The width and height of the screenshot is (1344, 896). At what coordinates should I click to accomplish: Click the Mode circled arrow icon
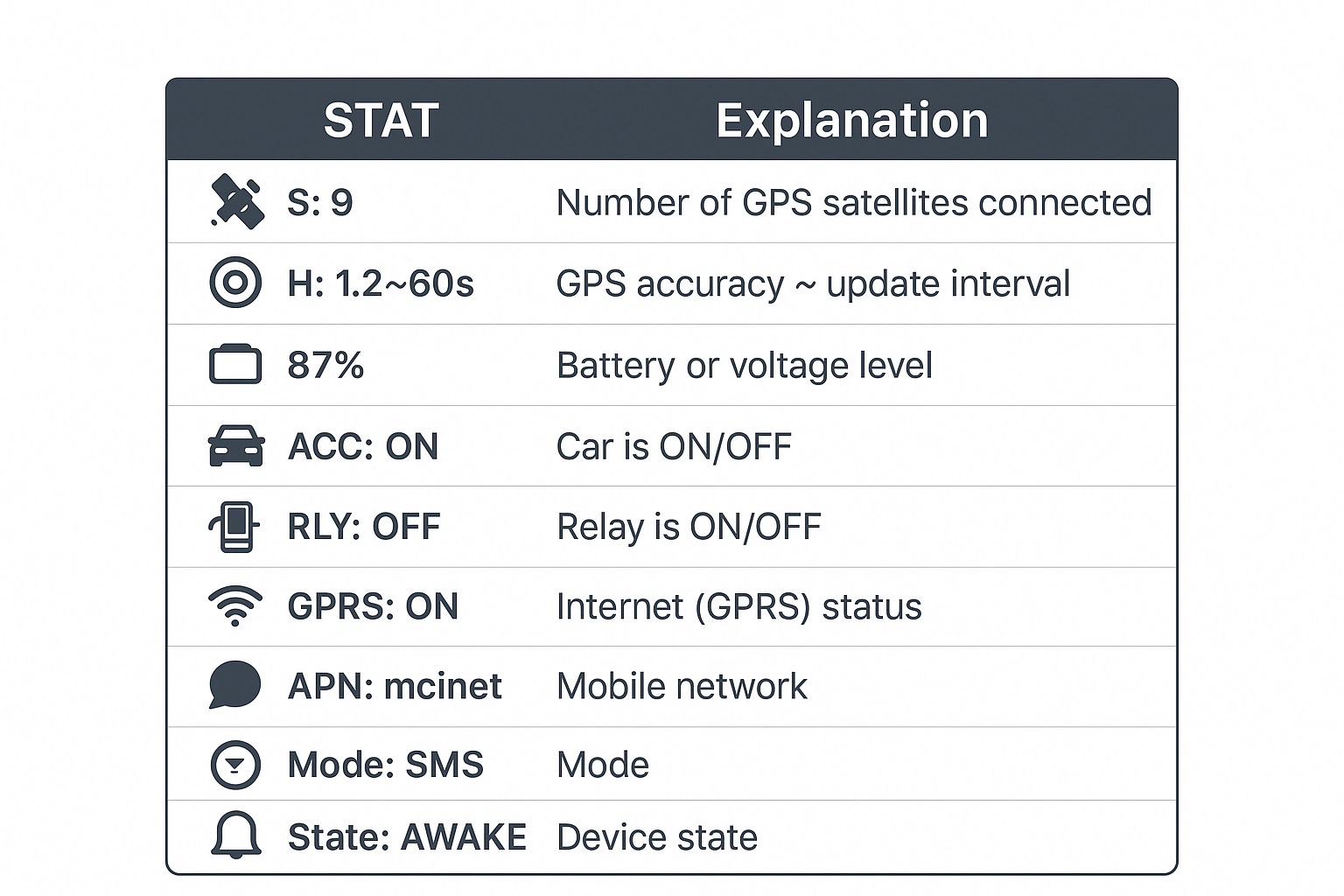click(235, 765)
